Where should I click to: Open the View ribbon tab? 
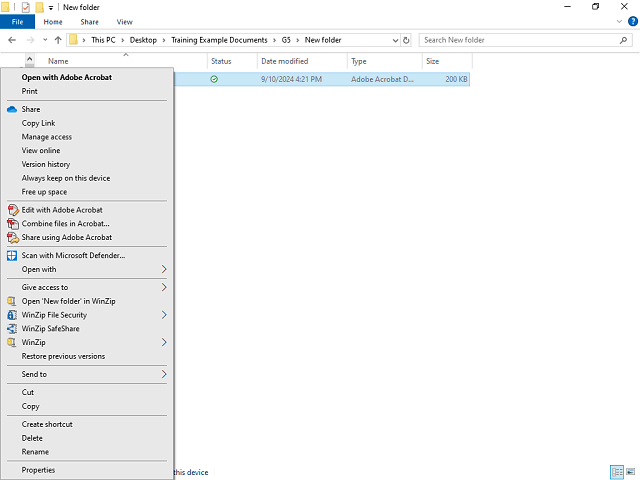click(124, 21)
